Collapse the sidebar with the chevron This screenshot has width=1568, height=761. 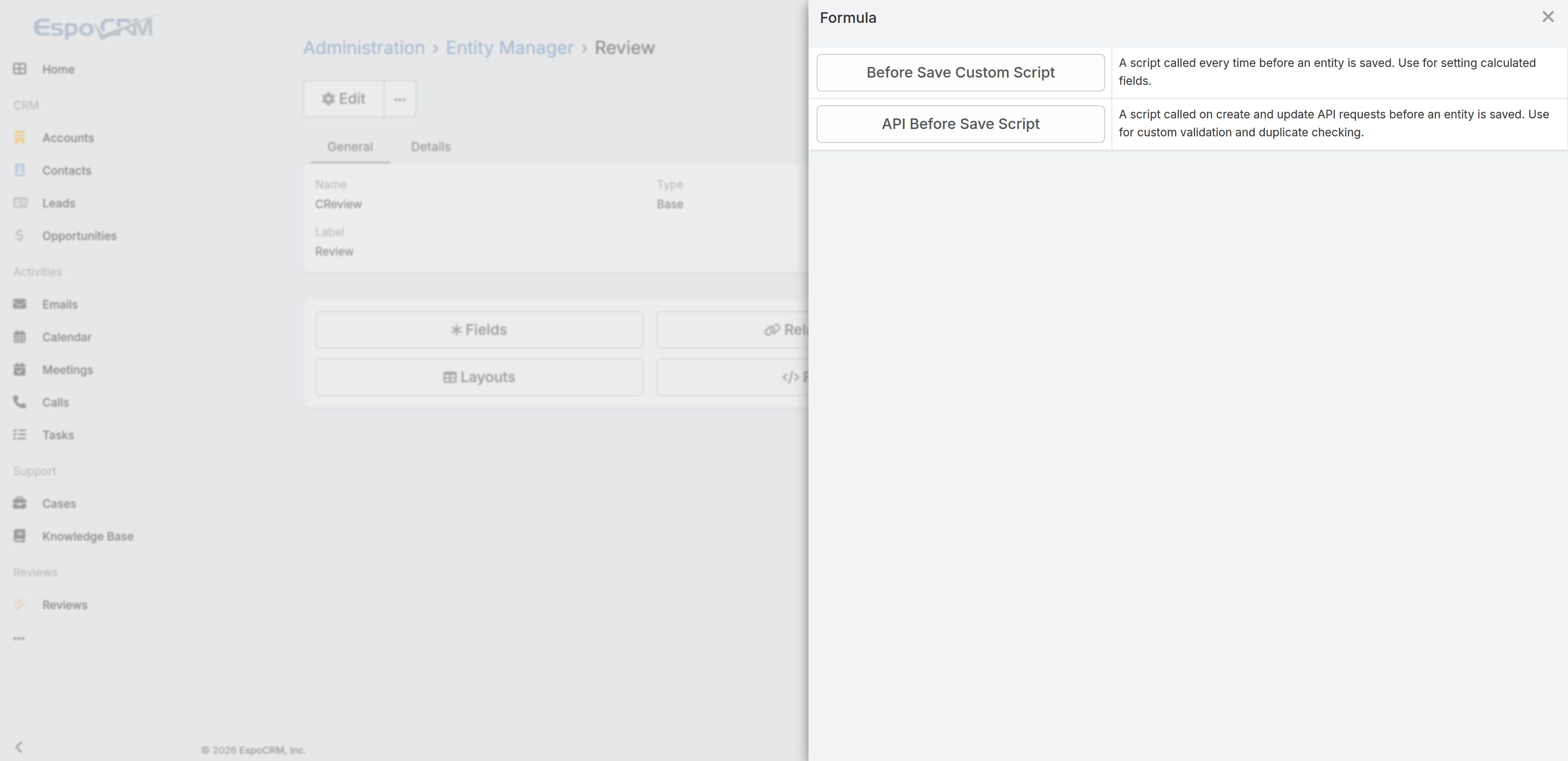(x=19, y=747)
